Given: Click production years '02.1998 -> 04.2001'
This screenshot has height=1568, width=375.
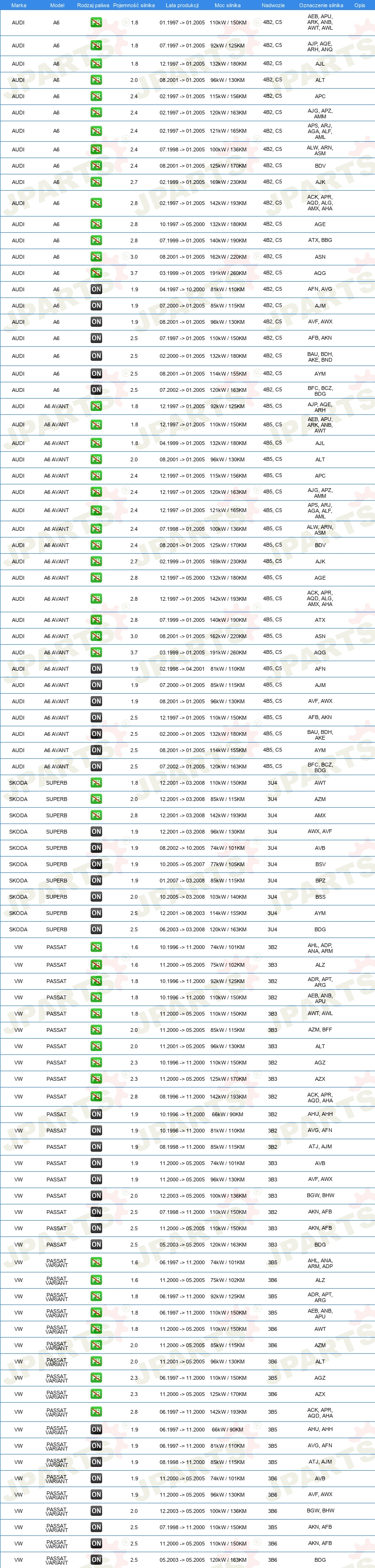Looking at the screenshot, I should pos(182,669).
